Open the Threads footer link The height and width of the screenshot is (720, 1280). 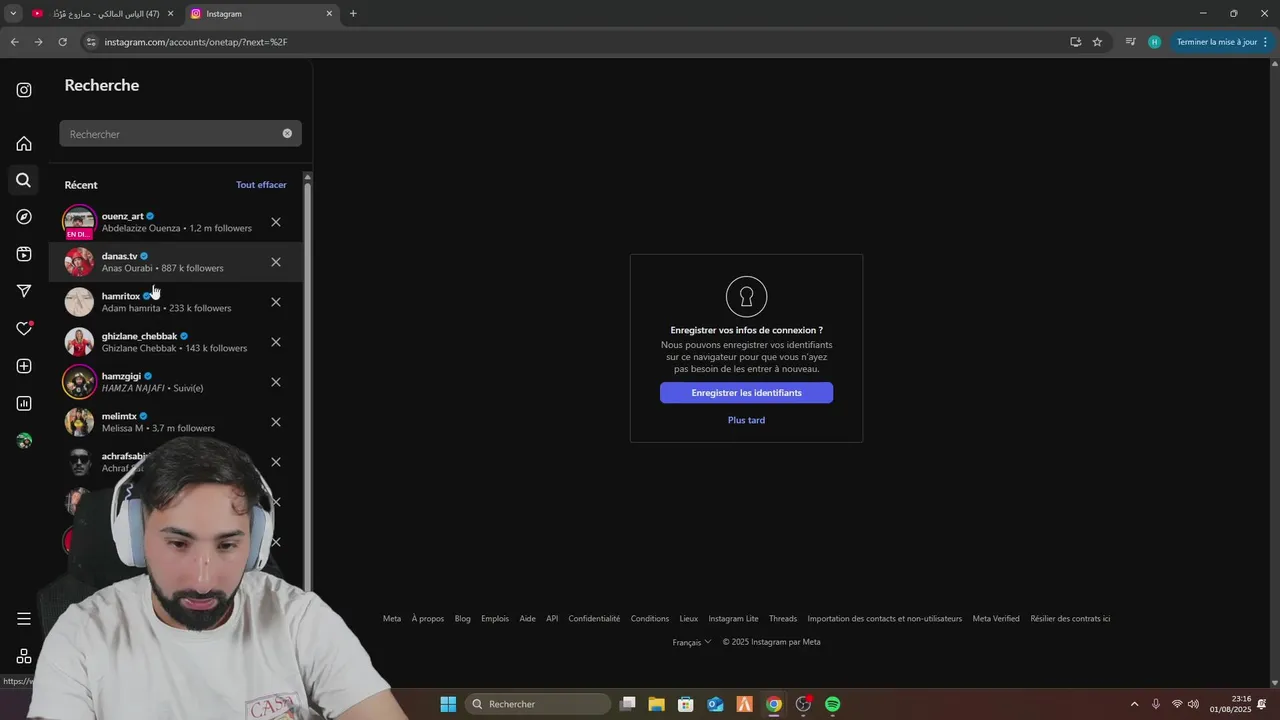click(783, 618)
